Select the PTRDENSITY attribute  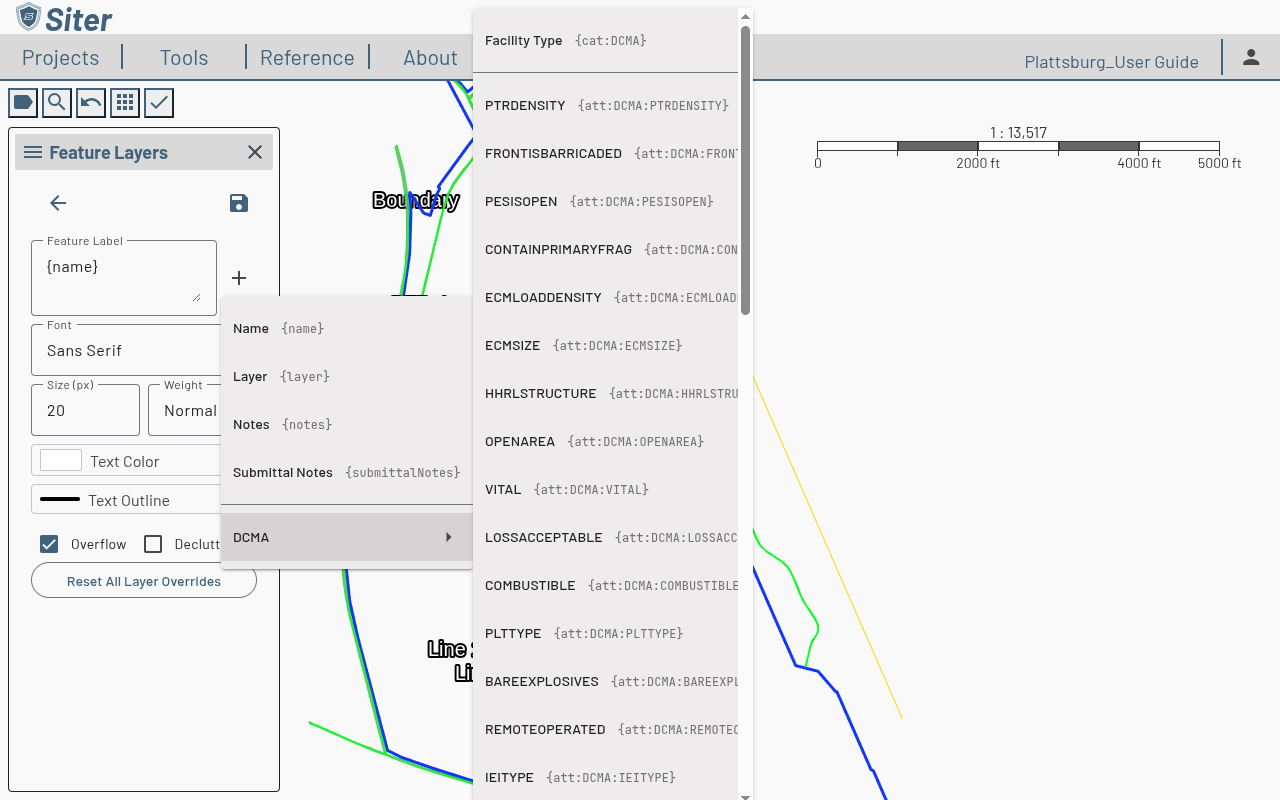pos(605,105)
